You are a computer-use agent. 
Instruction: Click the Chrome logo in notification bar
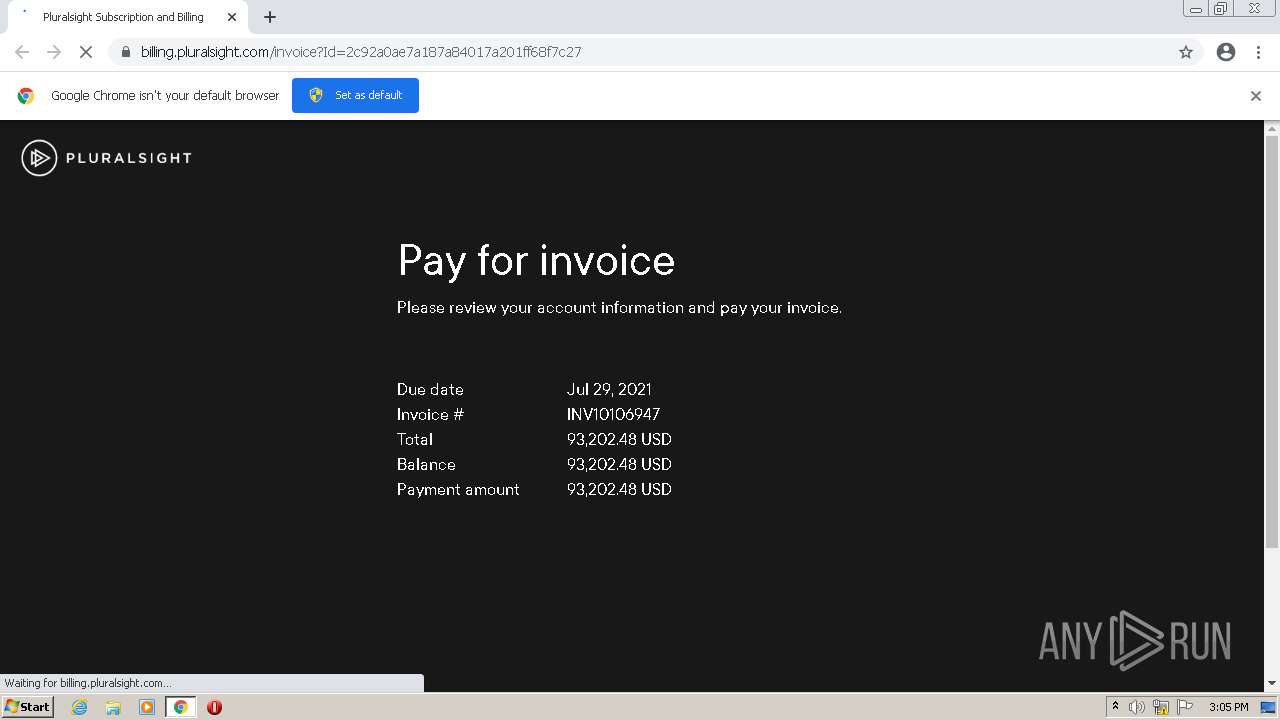[26, 96]
